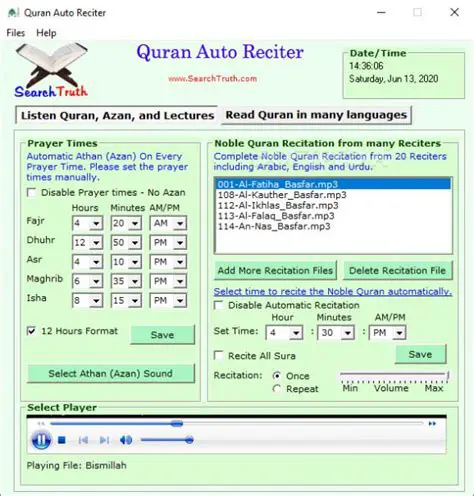The image size is (474, 496).
Task: Close the Quran Auto Reciter window
Action: (x=454, y=12)
